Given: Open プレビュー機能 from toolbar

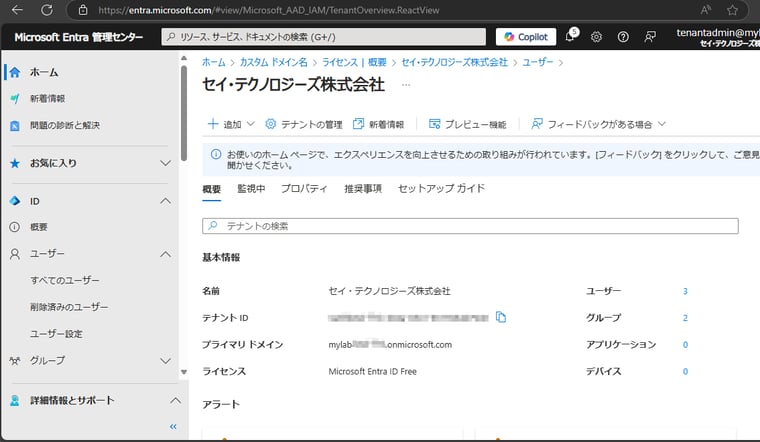Looking at the screenshot, I should click(x=468, y=124).
